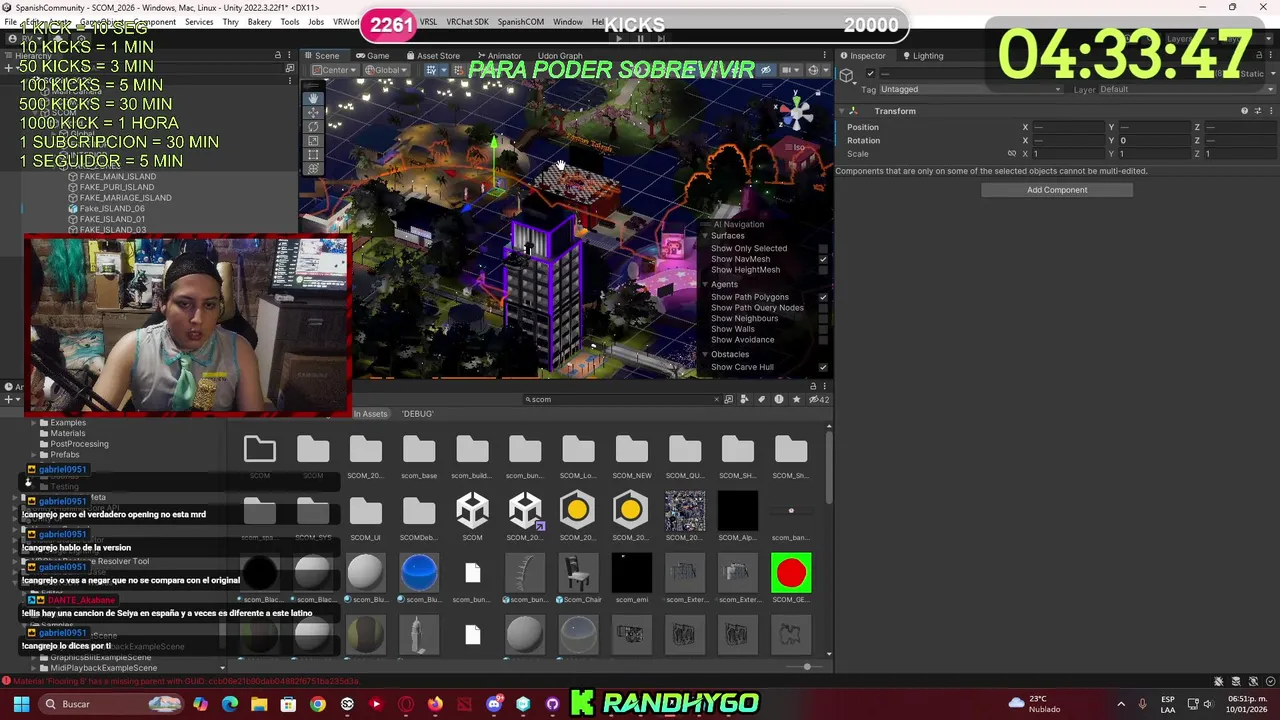Open search window icon in Project panel

[x=728, y=399]
